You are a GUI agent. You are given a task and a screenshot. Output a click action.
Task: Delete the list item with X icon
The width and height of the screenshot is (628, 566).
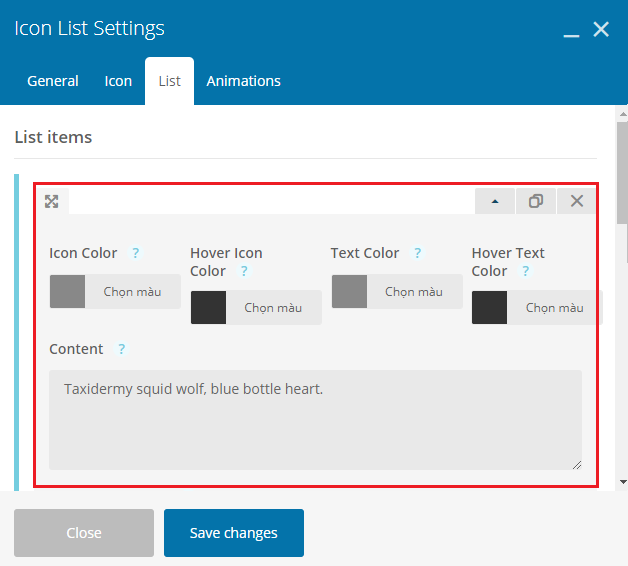pos(577,201)
